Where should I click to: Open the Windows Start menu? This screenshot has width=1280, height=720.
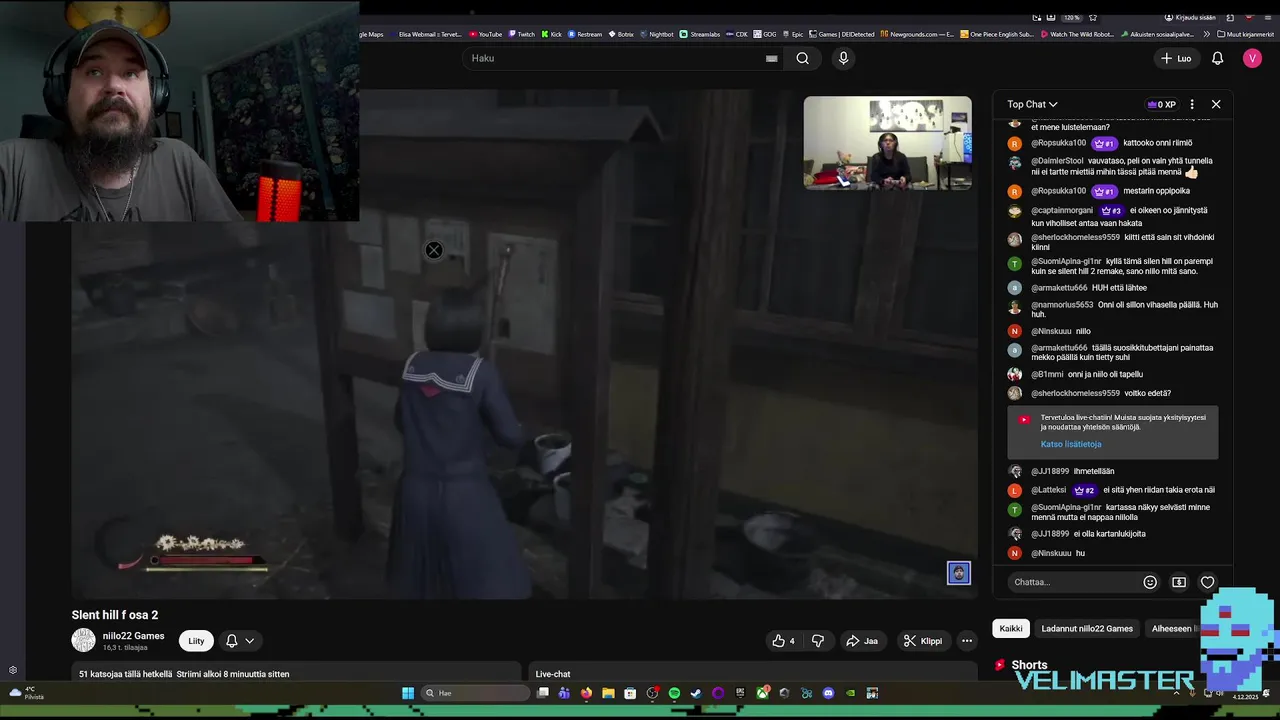pyautogui.click(x=408, y=693)
